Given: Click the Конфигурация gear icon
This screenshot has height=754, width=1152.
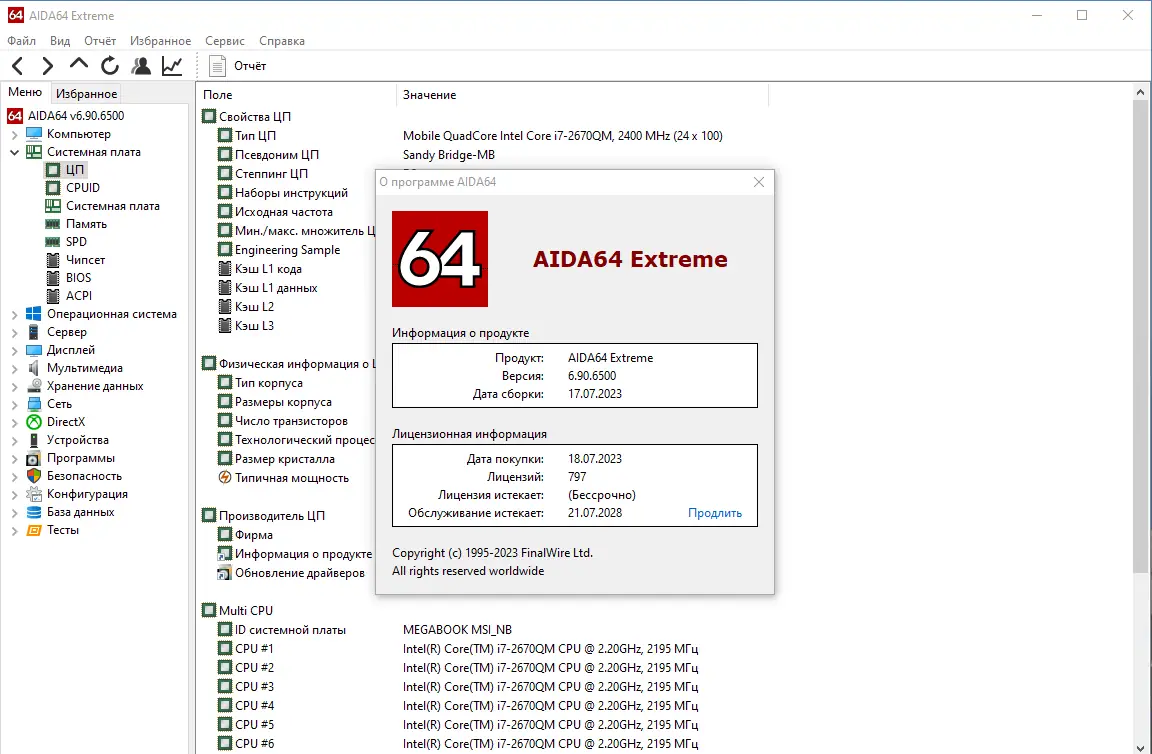Looking at the screenshot, I should 34,494.
